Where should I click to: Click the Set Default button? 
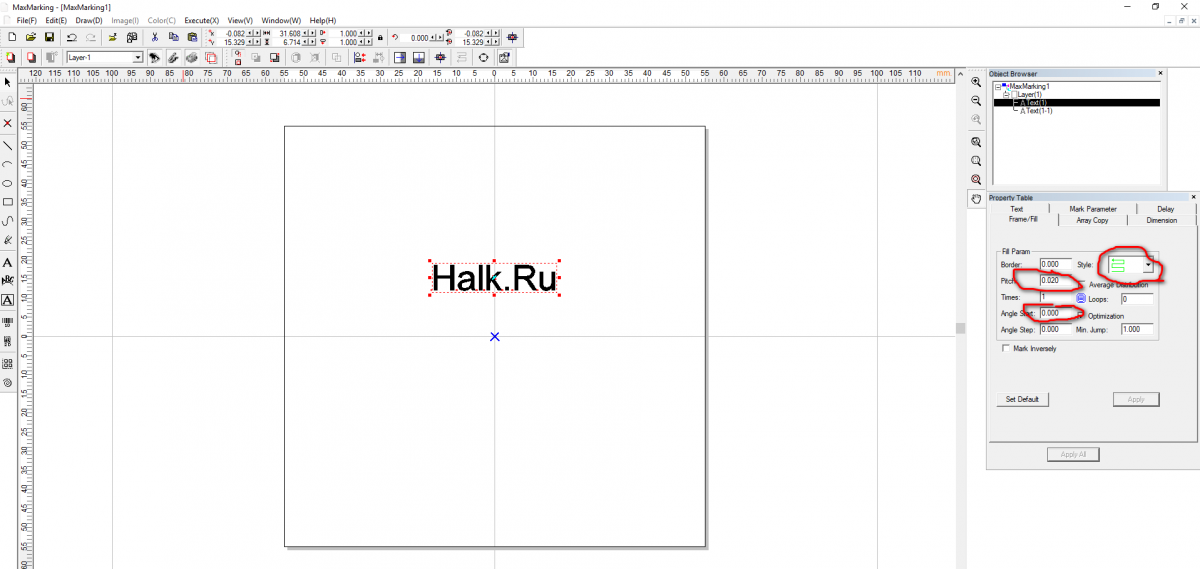(x=1021, y=399)
